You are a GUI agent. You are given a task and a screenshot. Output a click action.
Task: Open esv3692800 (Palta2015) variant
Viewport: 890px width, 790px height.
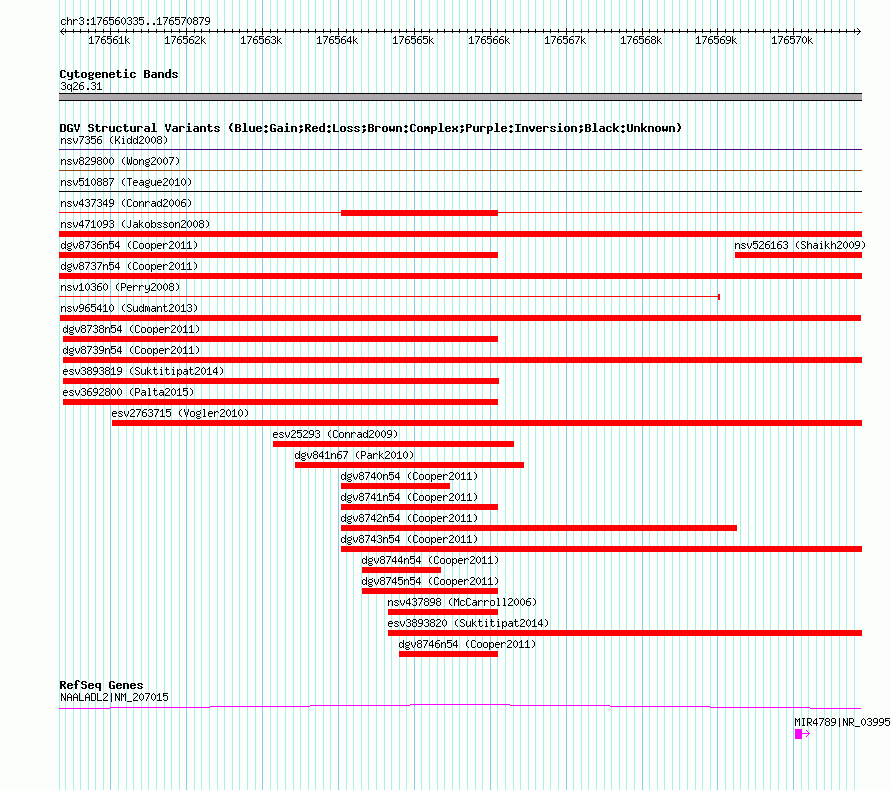tap(128, 392)
